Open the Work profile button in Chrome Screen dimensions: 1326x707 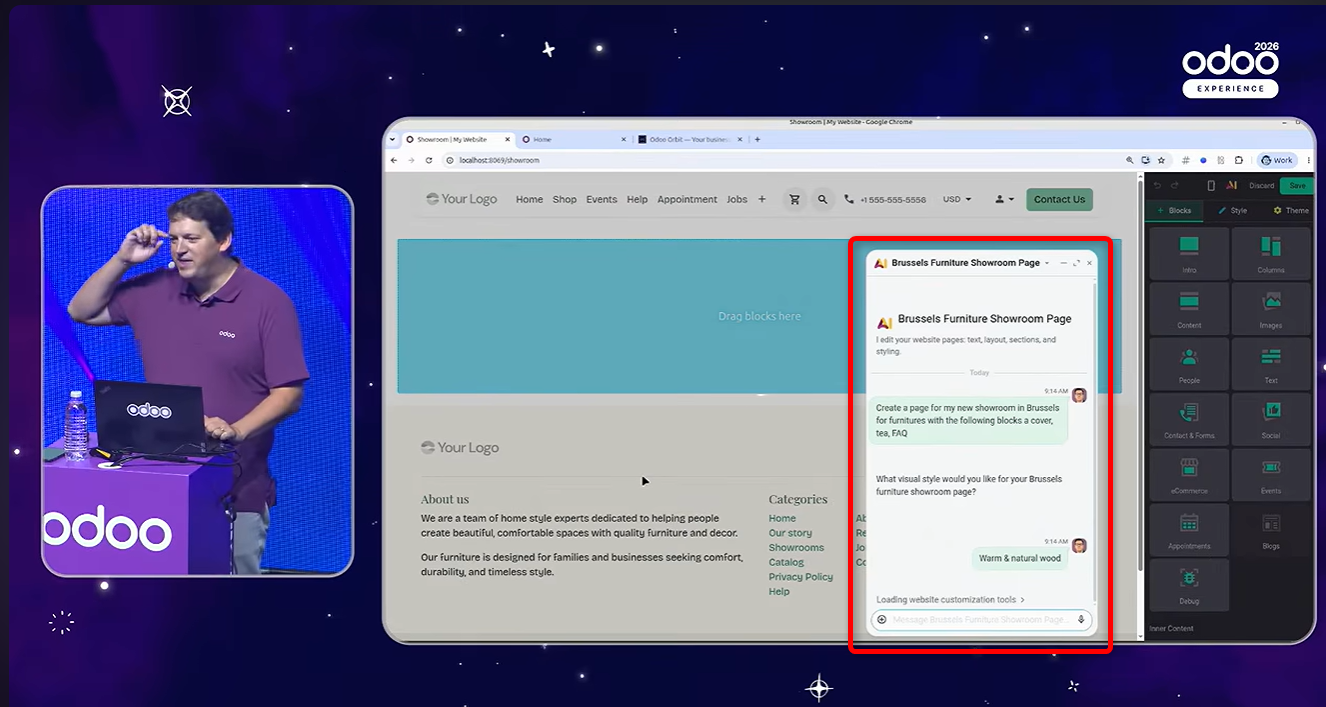pos(1278,160)
